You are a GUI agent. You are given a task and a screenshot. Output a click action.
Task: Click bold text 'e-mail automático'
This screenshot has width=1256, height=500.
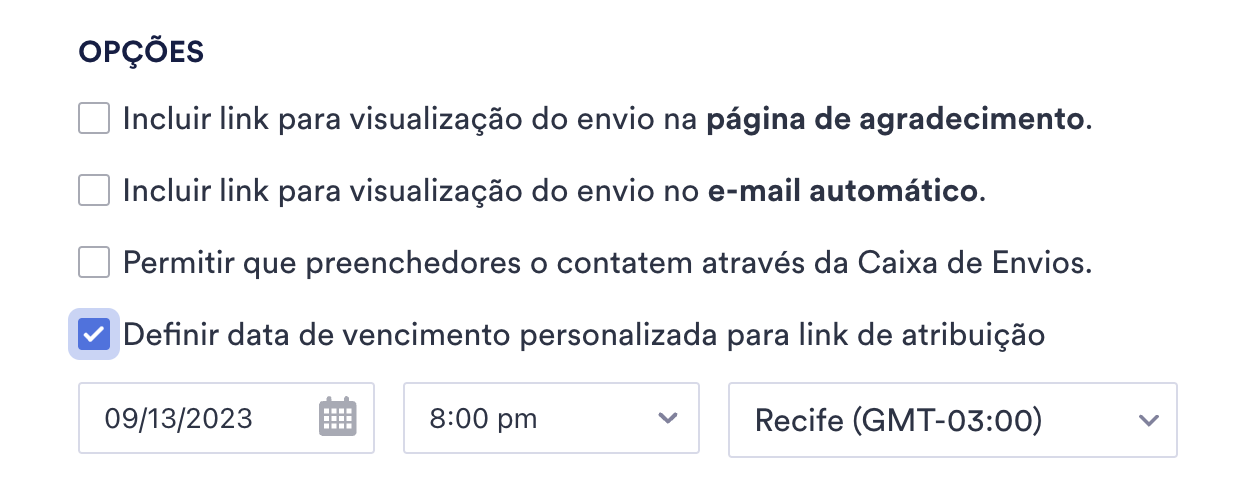click(x=842, y=192)
